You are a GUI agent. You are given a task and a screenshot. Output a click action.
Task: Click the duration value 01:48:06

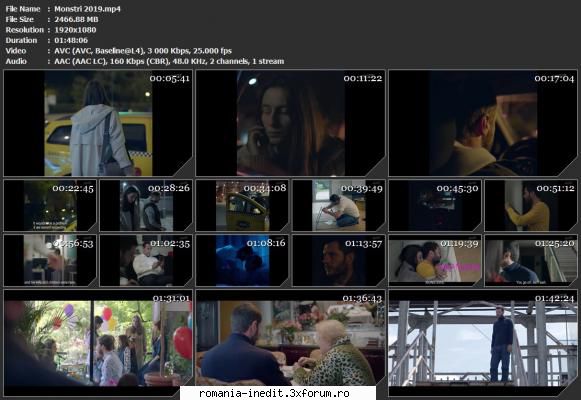pos(71,40)
